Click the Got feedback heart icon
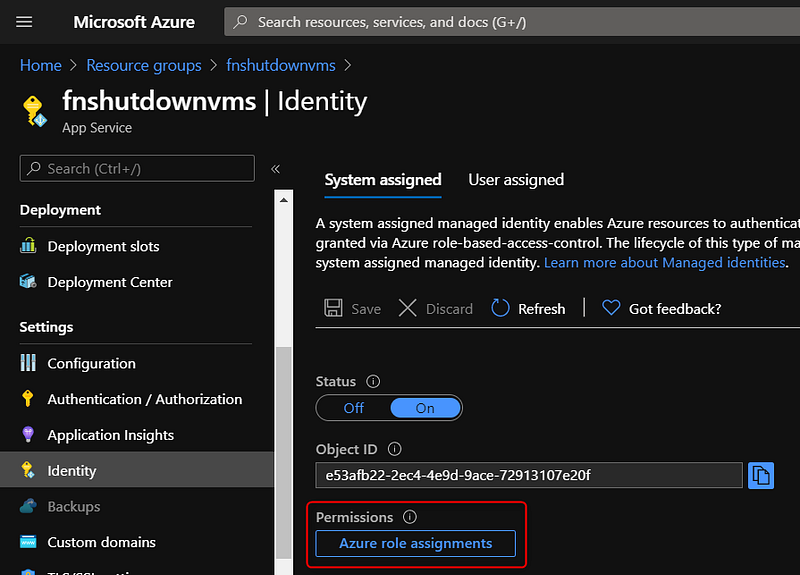The width and height of the screenshot is (800, 575). coord(611,309)
